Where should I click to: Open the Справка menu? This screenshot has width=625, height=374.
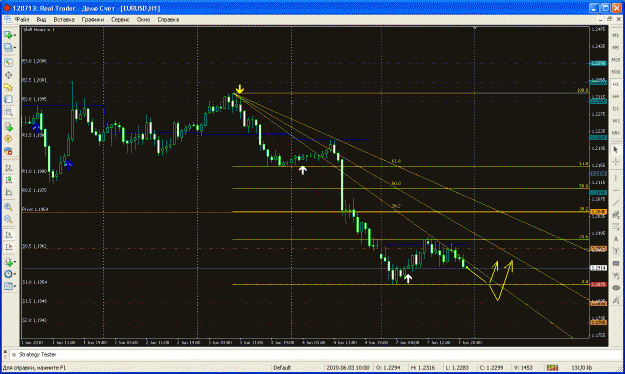pos(168,20)
